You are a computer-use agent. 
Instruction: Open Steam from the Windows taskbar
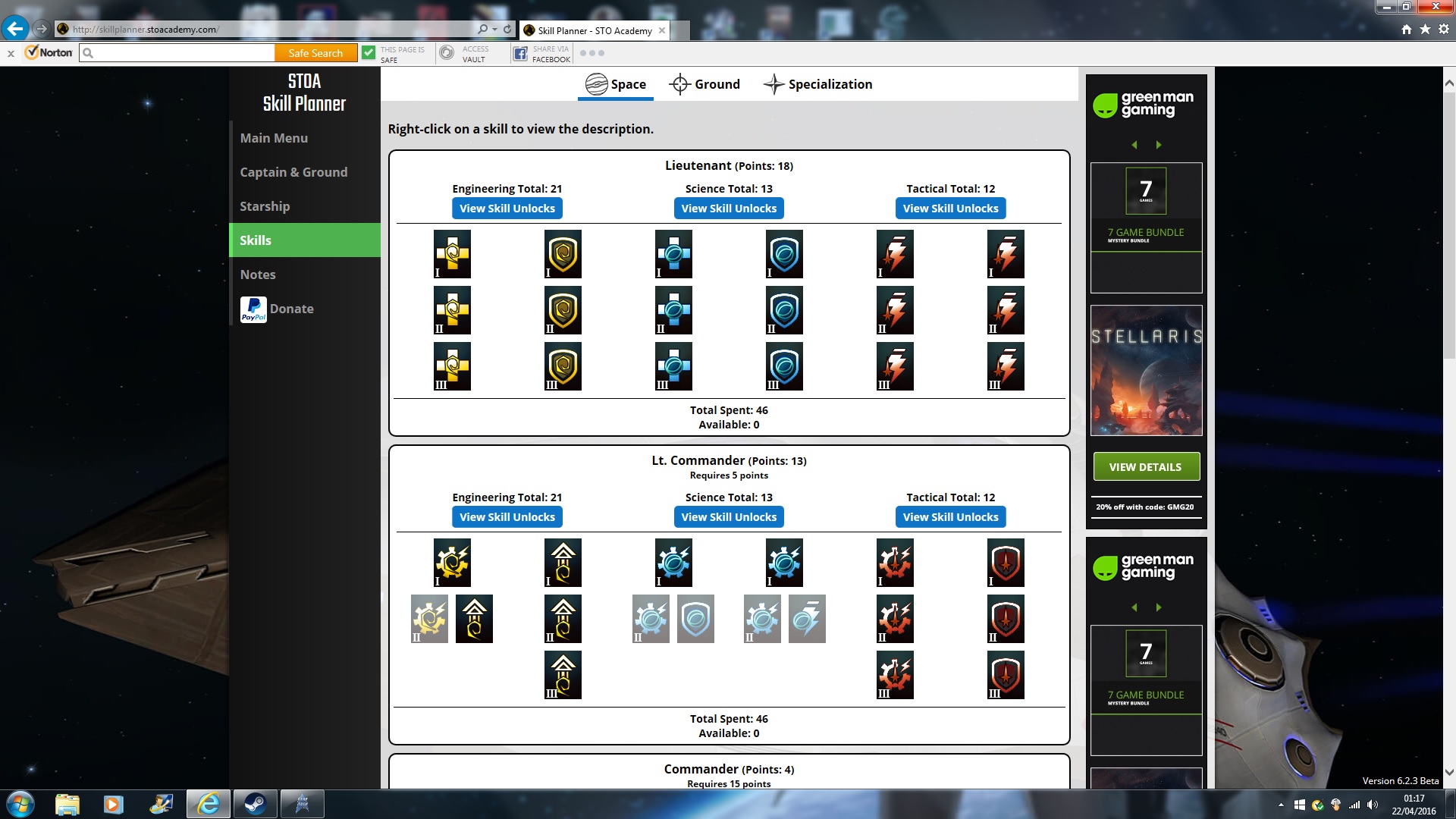255,804
